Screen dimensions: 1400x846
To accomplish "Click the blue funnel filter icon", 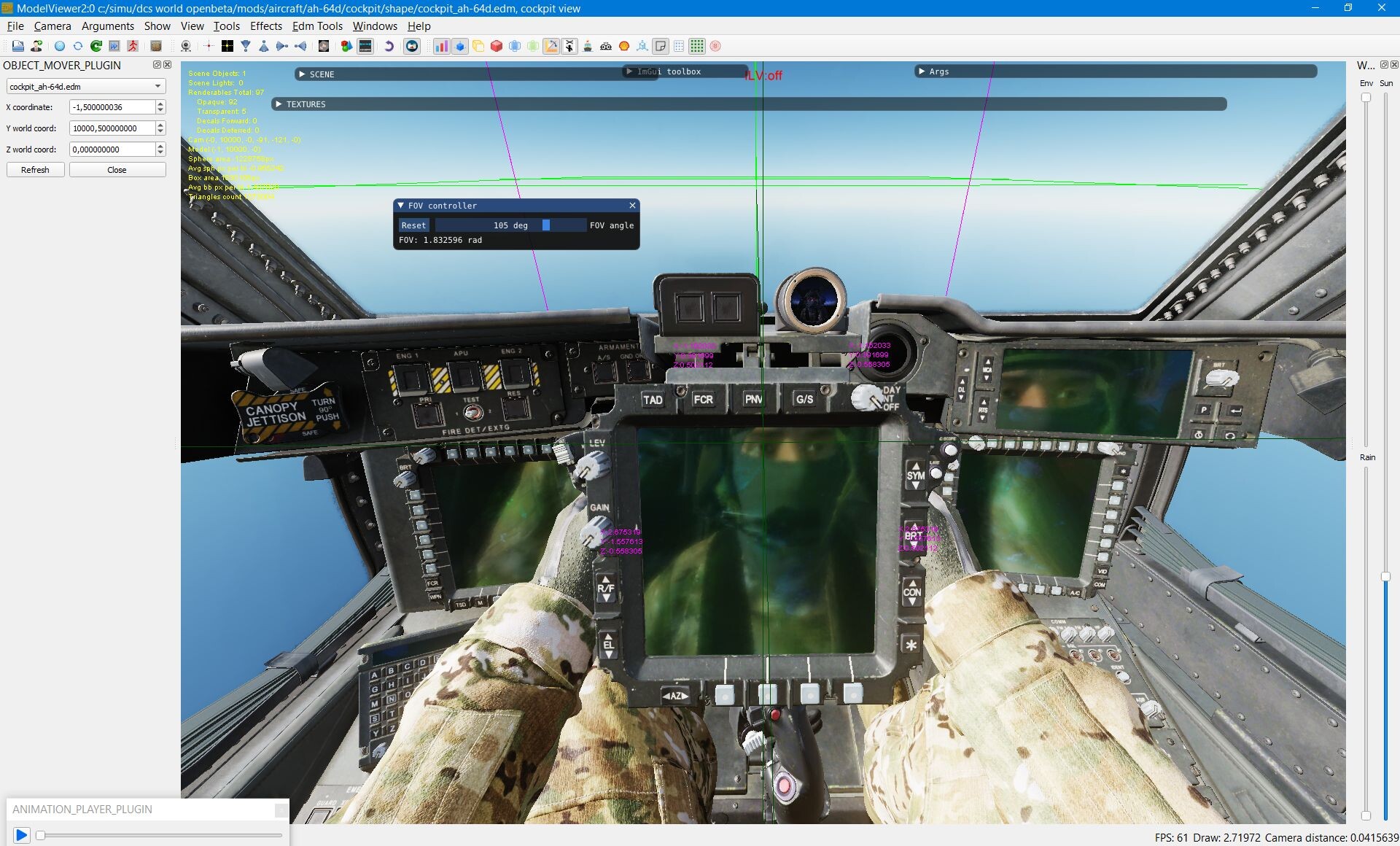I will pyautogui.click(x=246, y=46).
